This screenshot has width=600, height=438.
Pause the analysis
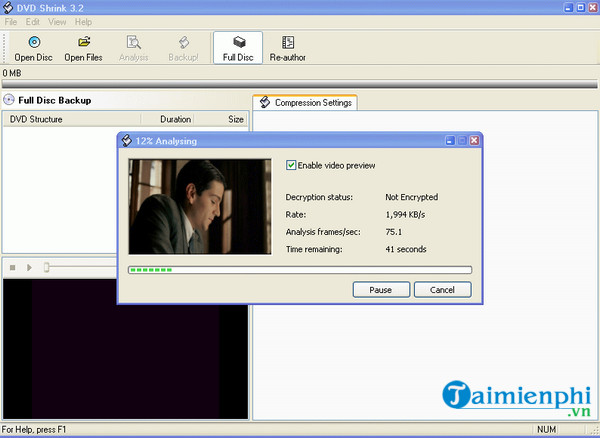pos(381,290)
